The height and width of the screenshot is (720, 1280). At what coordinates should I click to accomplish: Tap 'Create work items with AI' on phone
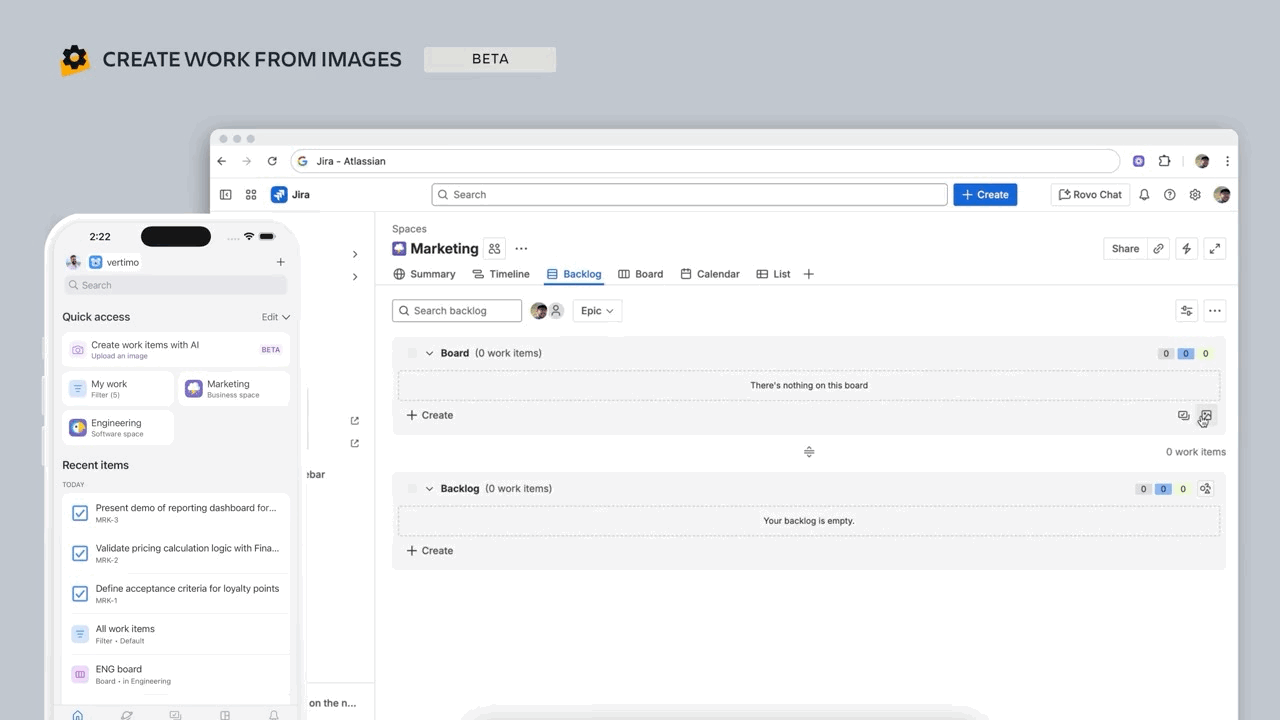point(176,350)
